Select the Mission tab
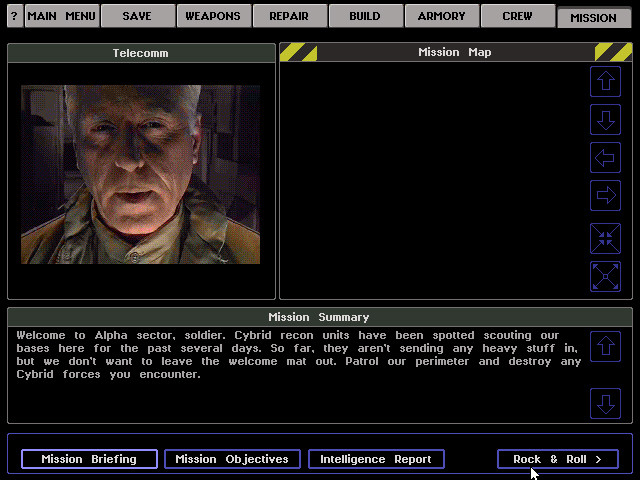 pyautogui.click(x=593, y=18)
